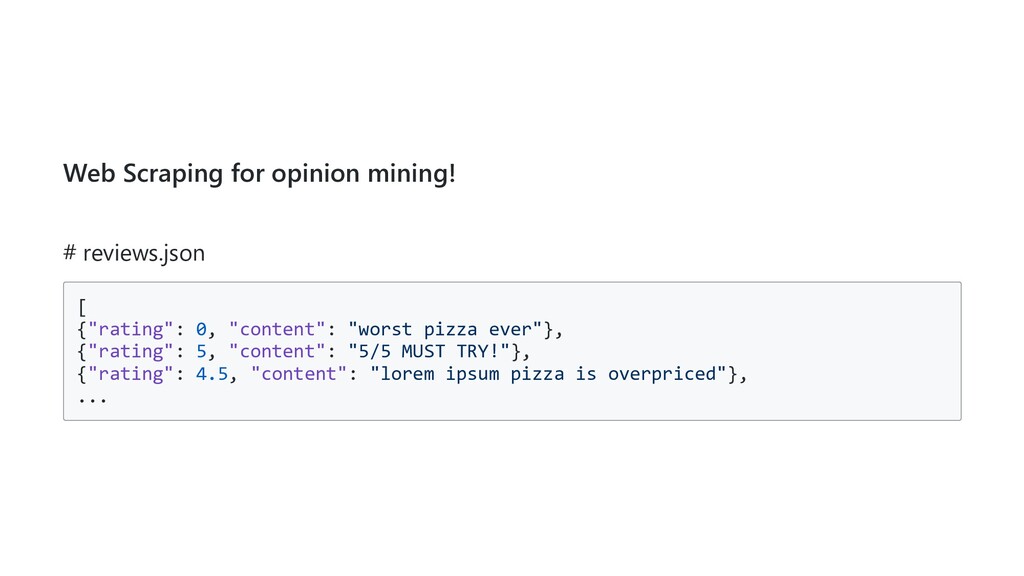Click the "5/5 MUST TRY!" string
This screenshot has height=576, width=1024.
[429, 351]
